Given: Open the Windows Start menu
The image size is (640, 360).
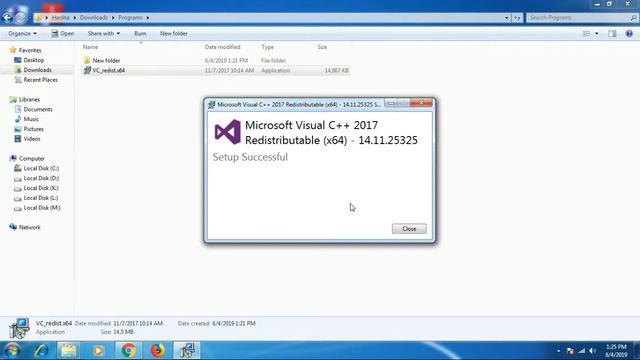Looking at the screenshot, I should point(12,350).
